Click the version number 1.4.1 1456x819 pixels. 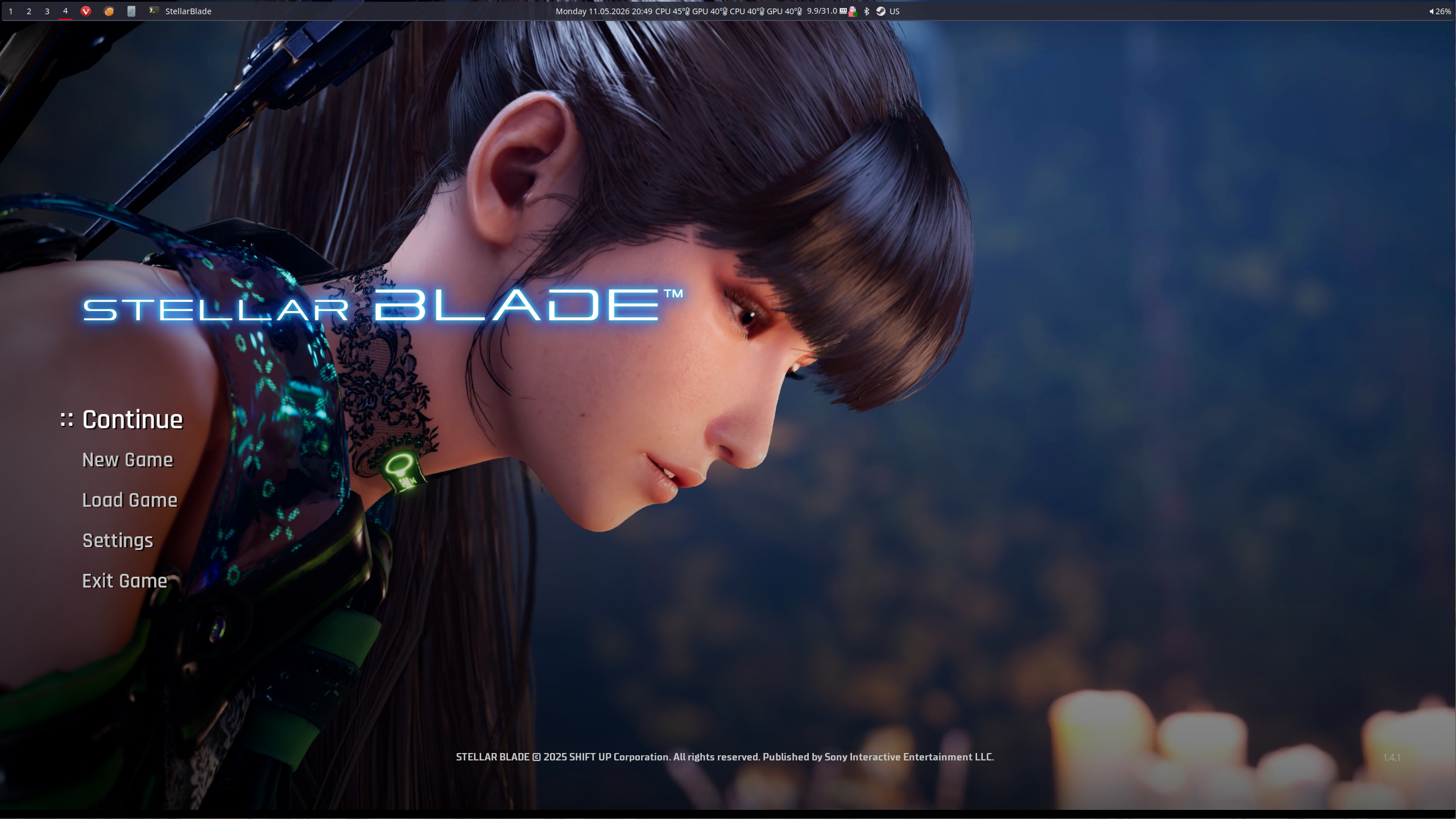1392,758
